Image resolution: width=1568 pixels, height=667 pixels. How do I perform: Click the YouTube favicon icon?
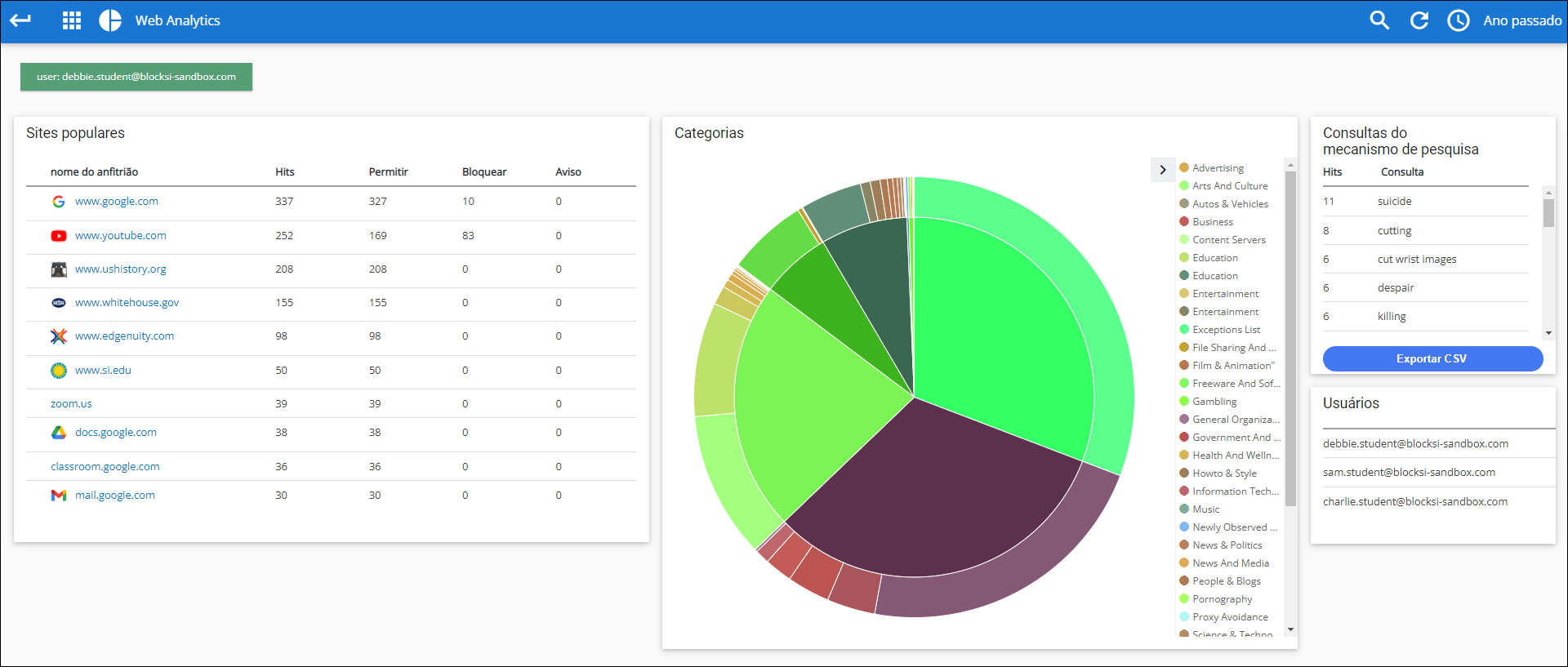[59, 236]
